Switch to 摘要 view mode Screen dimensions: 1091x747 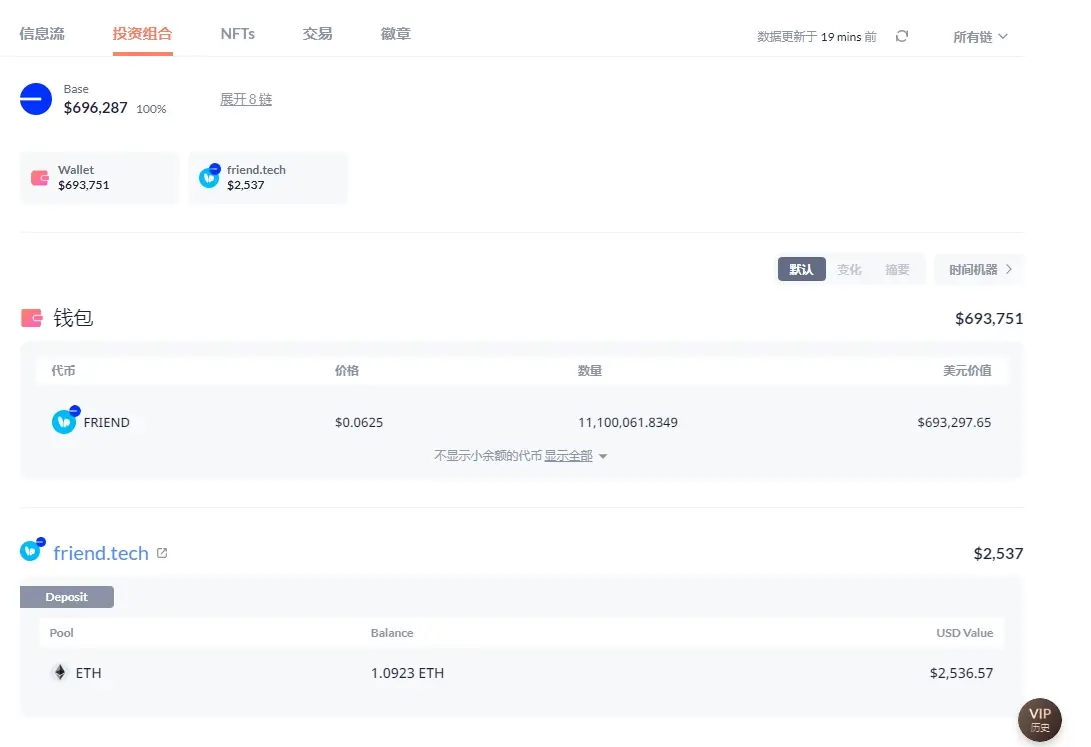coord(897,269)
